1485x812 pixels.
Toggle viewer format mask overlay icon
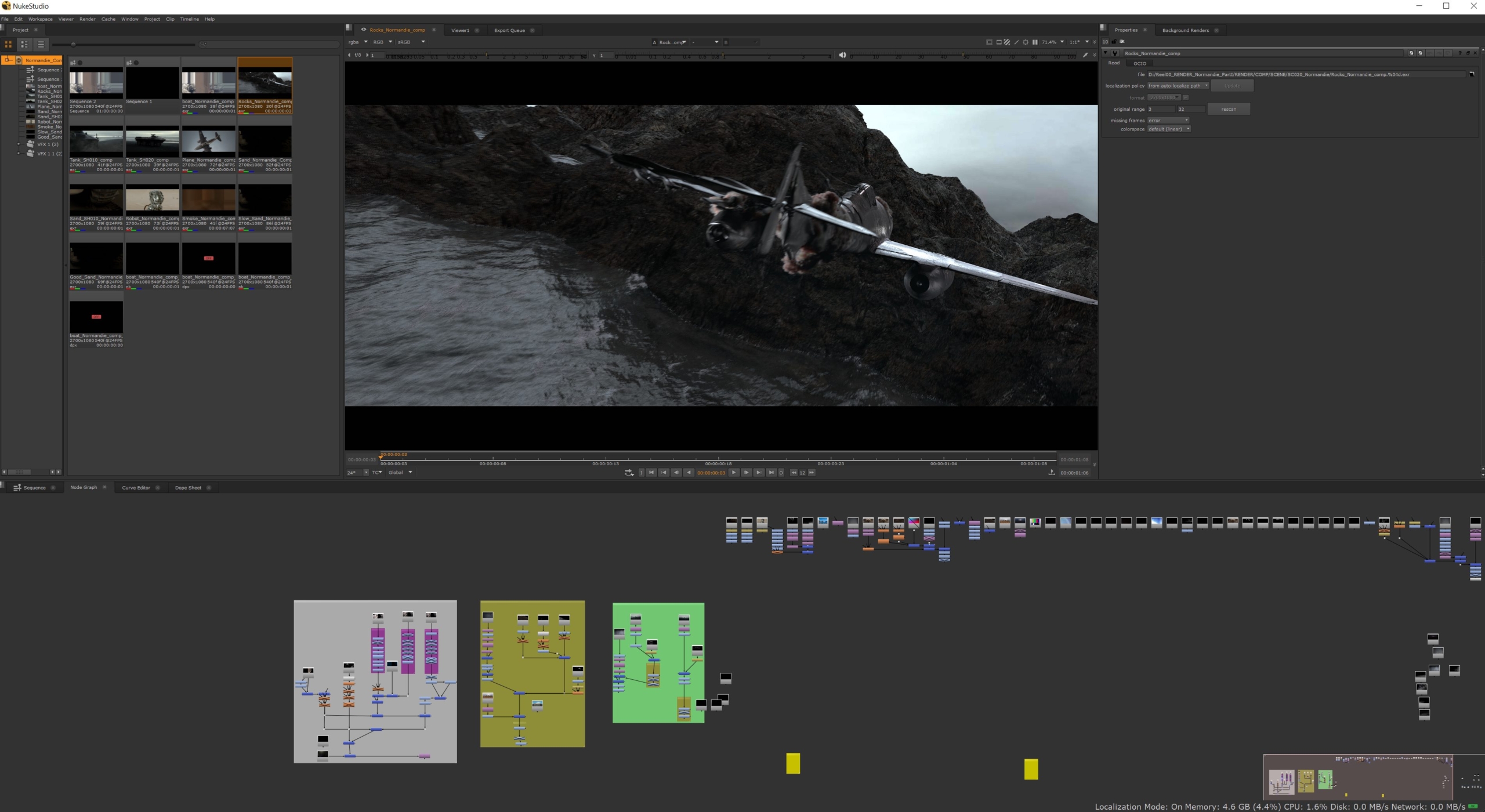999,42
